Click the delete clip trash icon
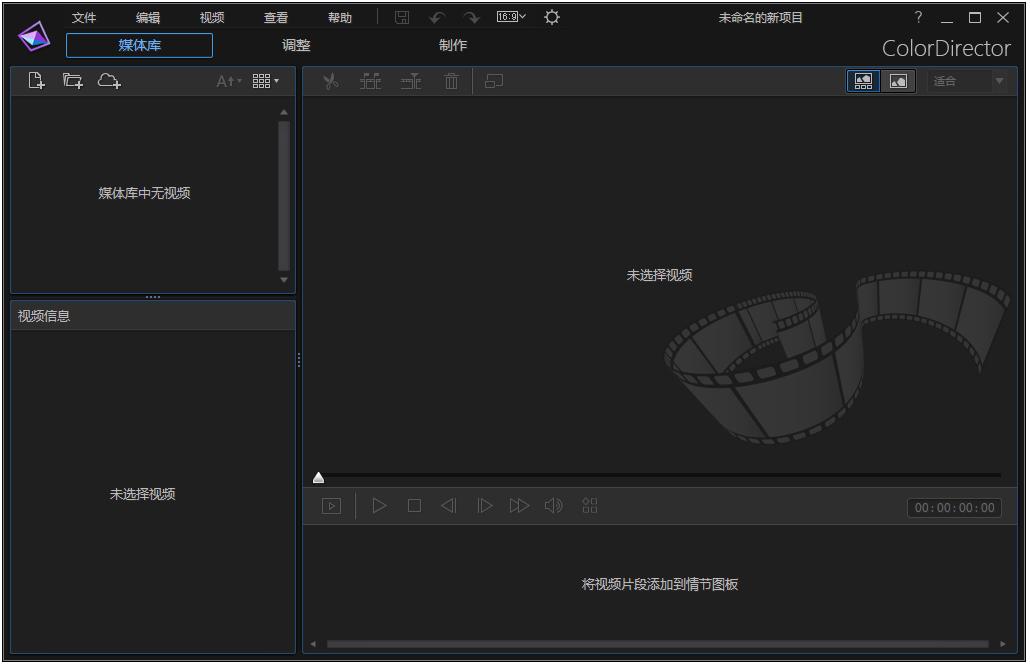This screenshot has height=665, width=1030. point(451,81)
